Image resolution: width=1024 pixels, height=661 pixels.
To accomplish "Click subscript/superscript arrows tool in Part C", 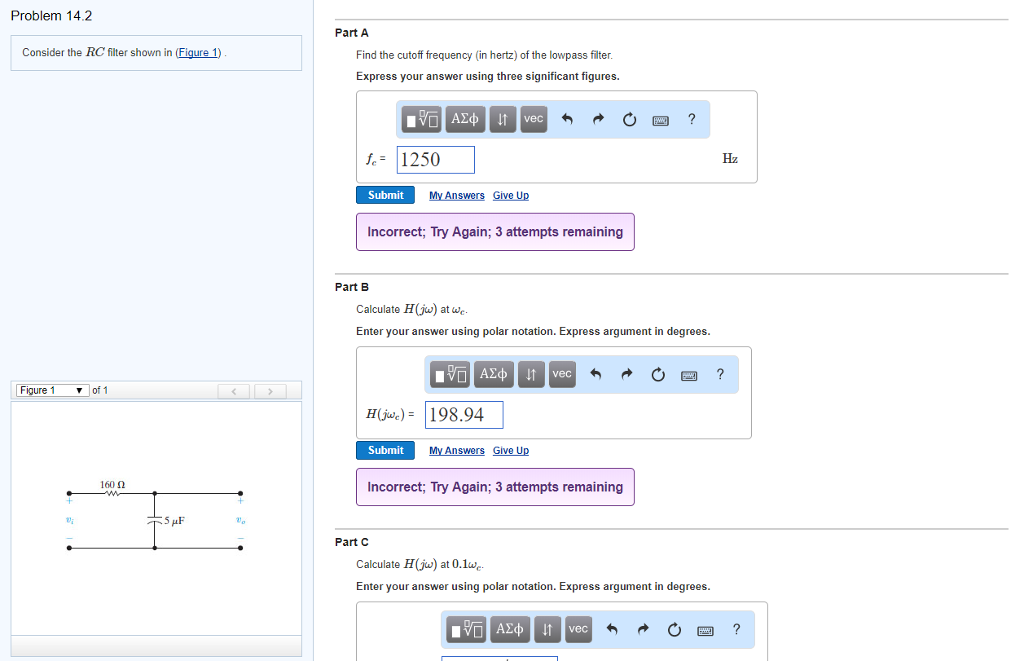I will point(547,630).
